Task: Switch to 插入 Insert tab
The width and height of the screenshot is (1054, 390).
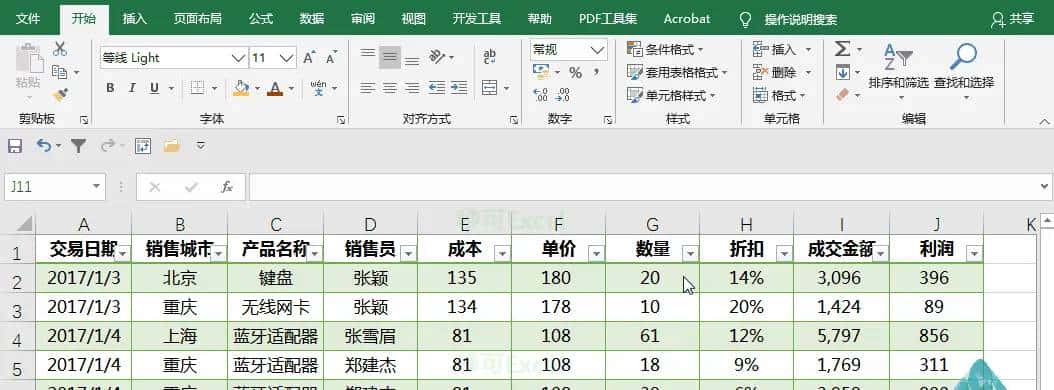Action: (134, 19)
